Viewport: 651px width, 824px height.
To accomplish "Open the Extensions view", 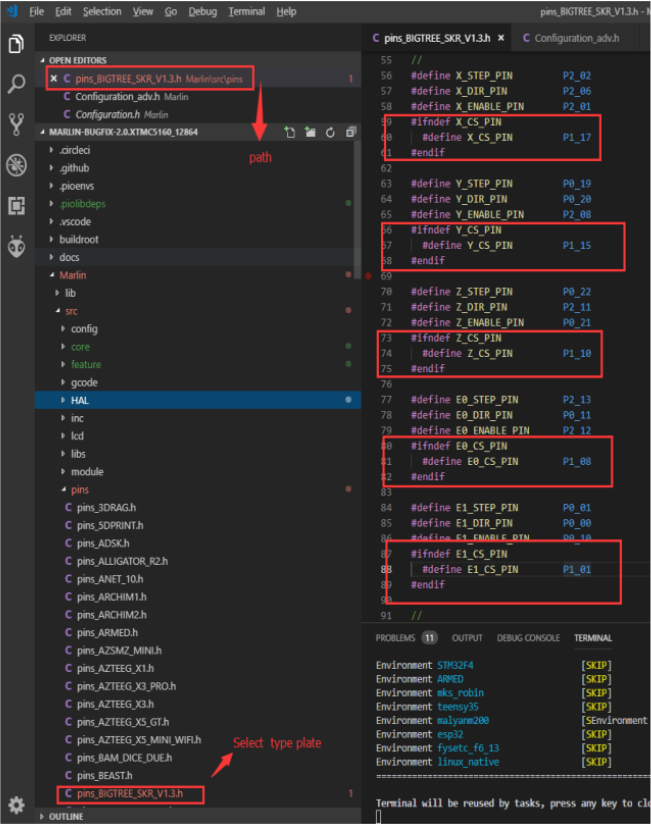I will [x=17, y=205].
